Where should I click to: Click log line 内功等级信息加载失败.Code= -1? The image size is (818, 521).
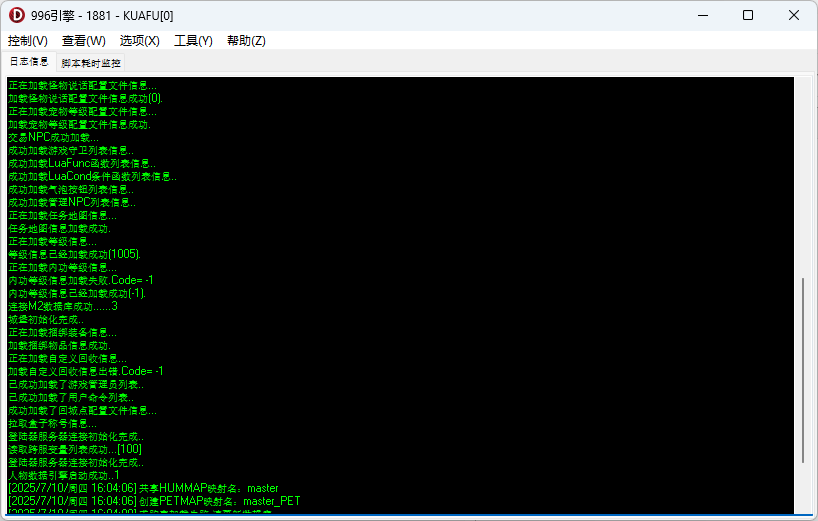click(x=81, y=281)
